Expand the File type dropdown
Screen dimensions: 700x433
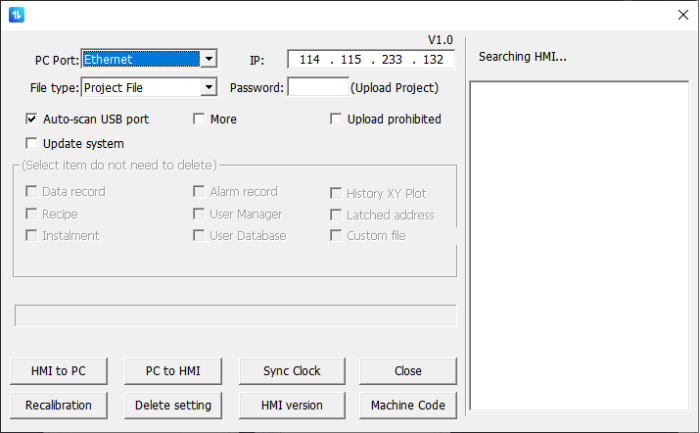click(x=208, y=88)
